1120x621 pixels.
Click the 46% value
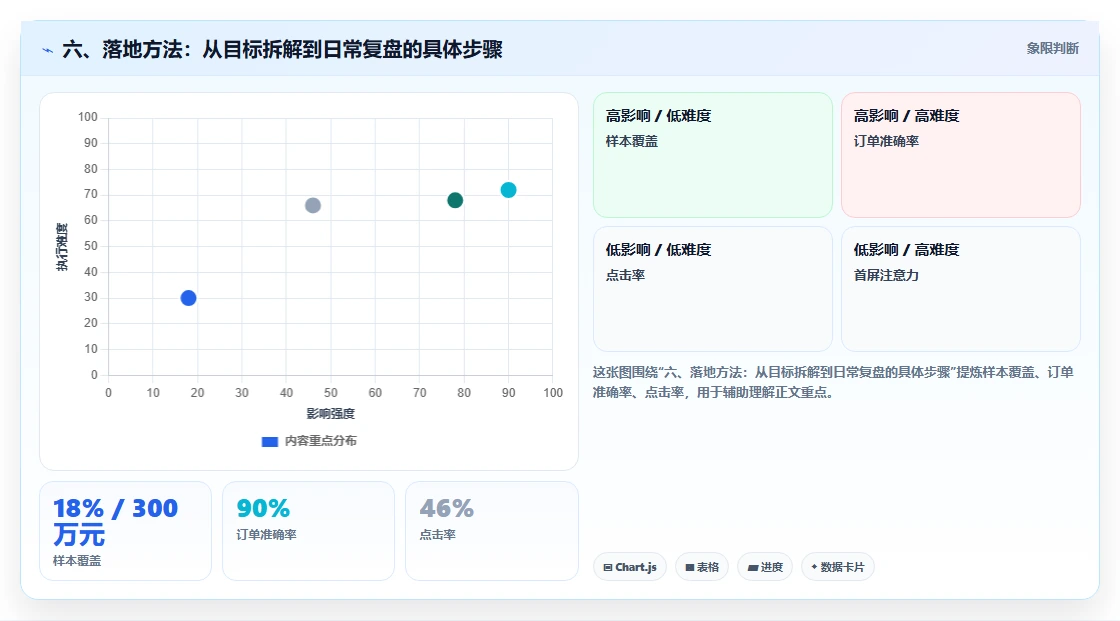(x=446, y=508)
